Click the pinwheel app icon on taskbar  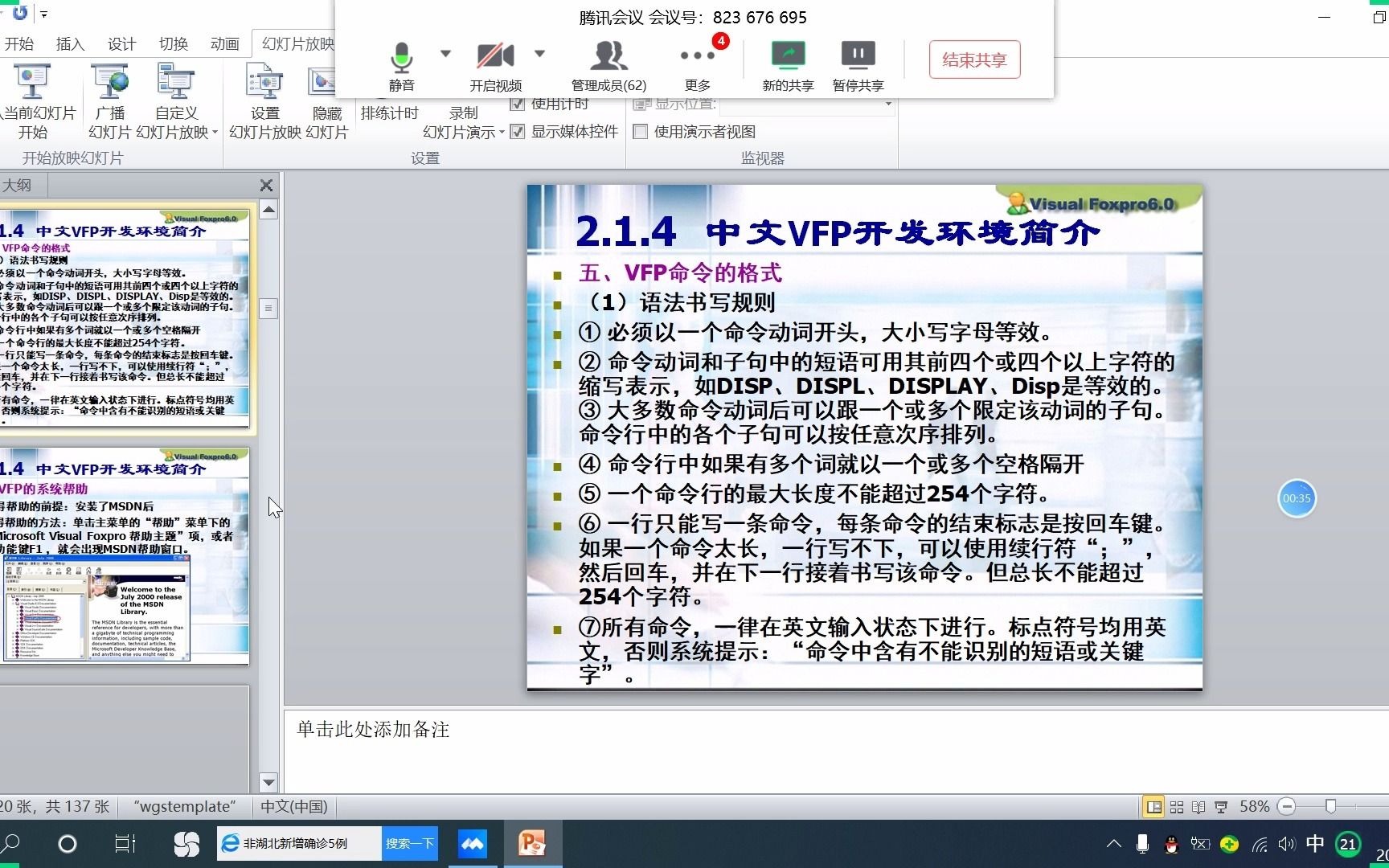(186, 844)
